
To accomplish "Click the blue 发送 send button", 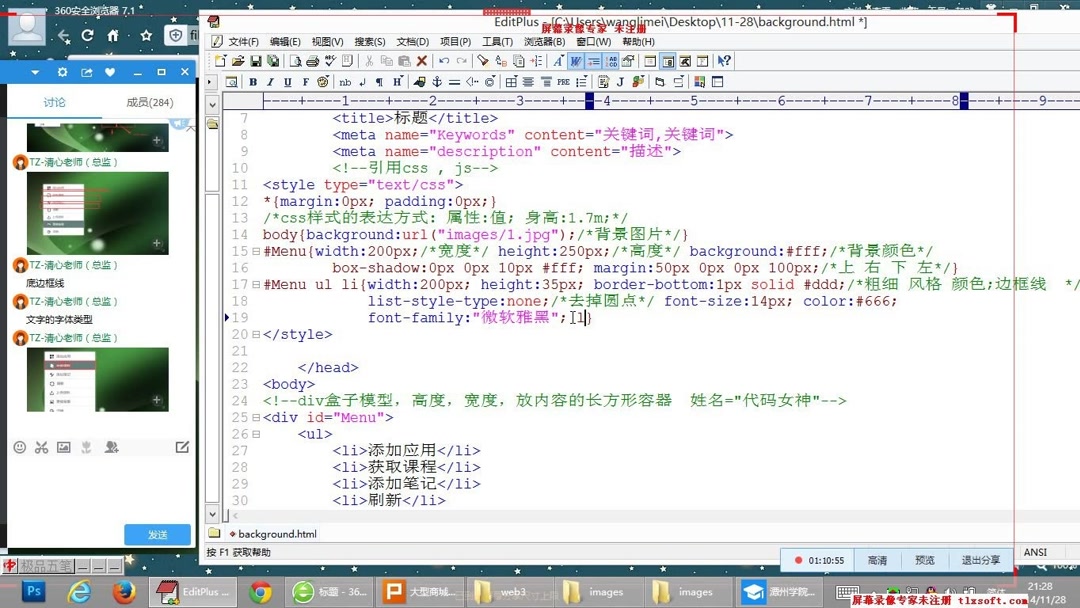I will click(158, 534).
